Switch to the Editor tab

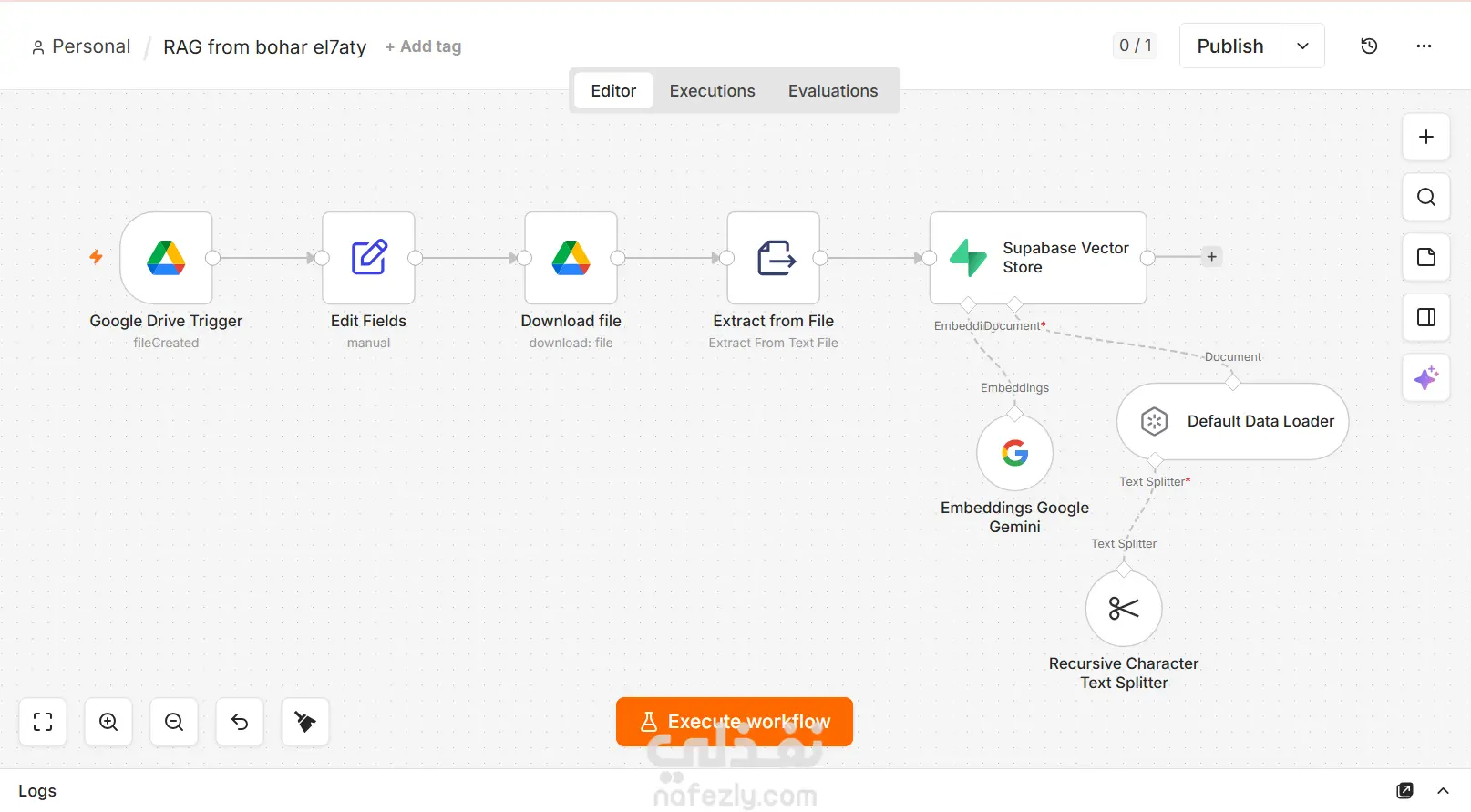pyautogui.click(x=613, y=90)
